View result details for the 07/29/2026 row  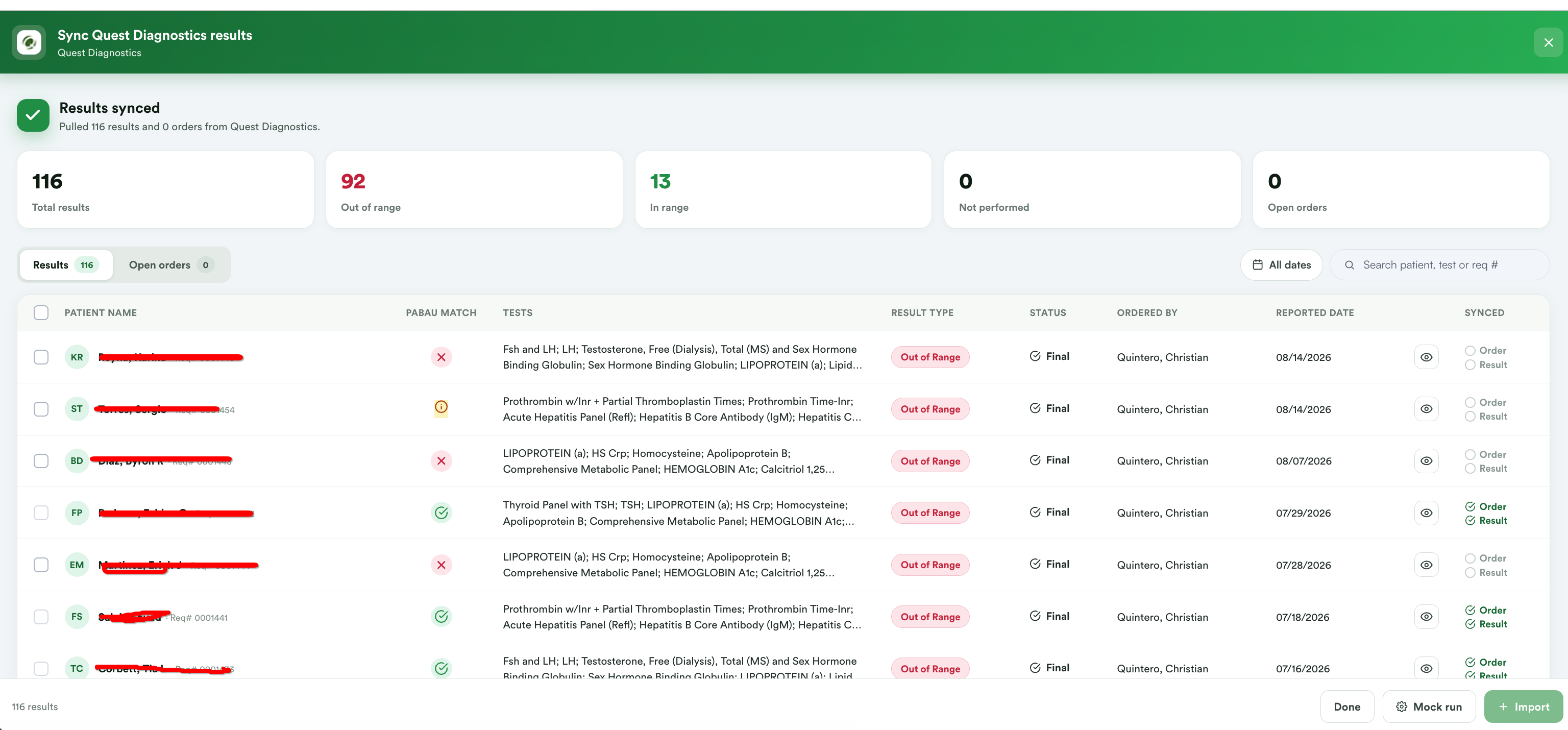coord(1426,513)
